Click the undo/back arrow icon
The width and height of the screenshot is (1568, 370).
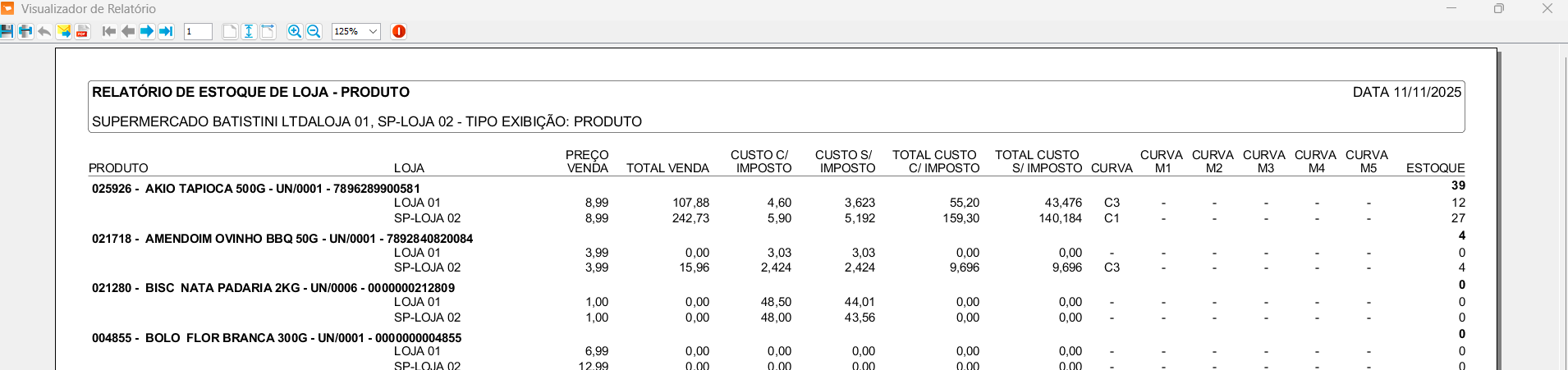point(44,31)
